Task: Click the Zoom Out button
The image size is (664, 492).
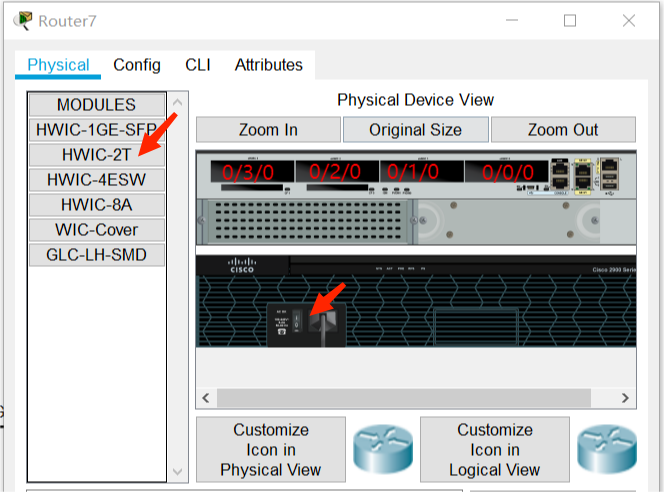Action: (563, 130)
